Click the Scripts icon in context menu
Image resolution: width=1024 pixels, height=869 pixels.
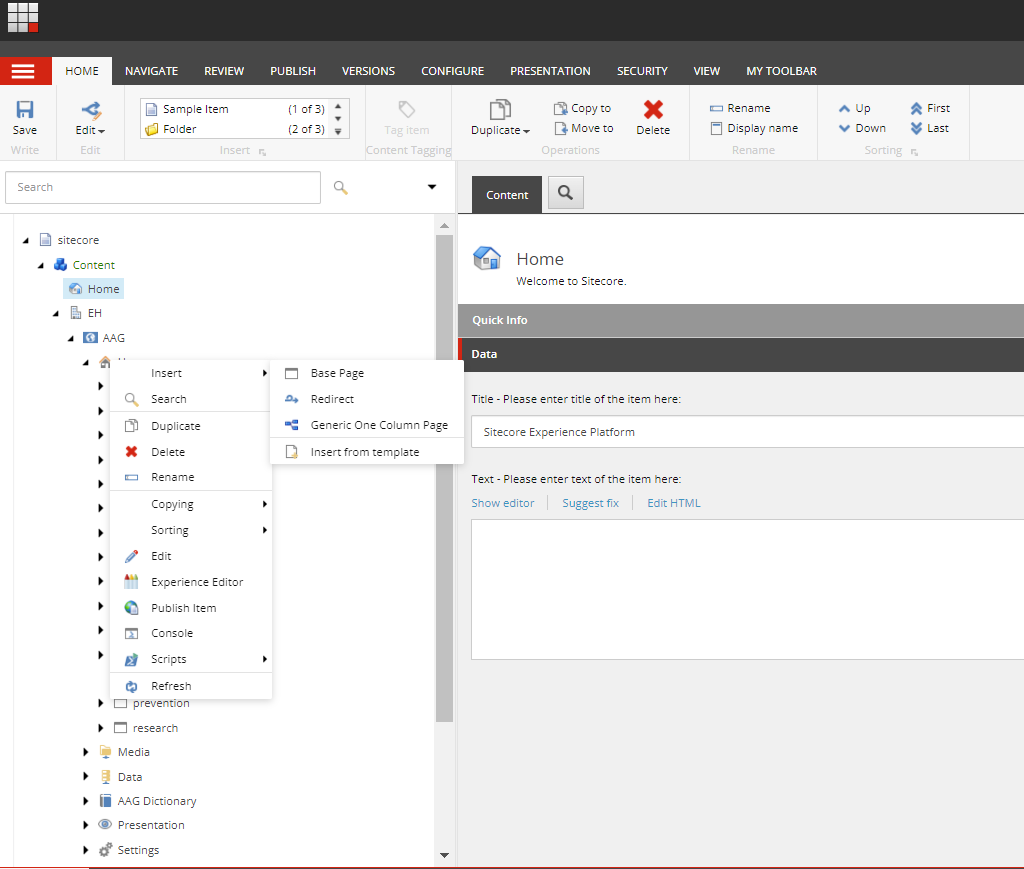tap(131, 659)
